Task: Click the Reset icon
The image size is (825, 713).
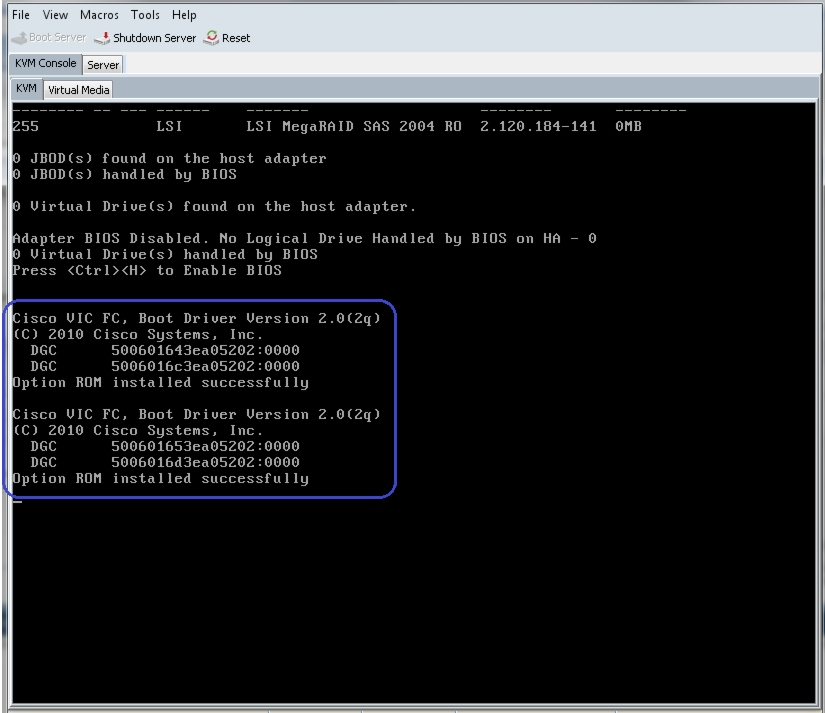Action: click(211, 37)
